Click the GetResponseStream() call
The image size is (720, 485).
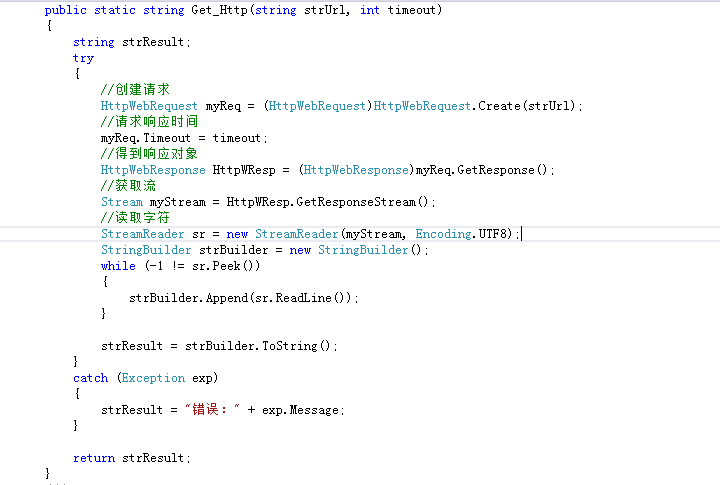pos(362,202)
